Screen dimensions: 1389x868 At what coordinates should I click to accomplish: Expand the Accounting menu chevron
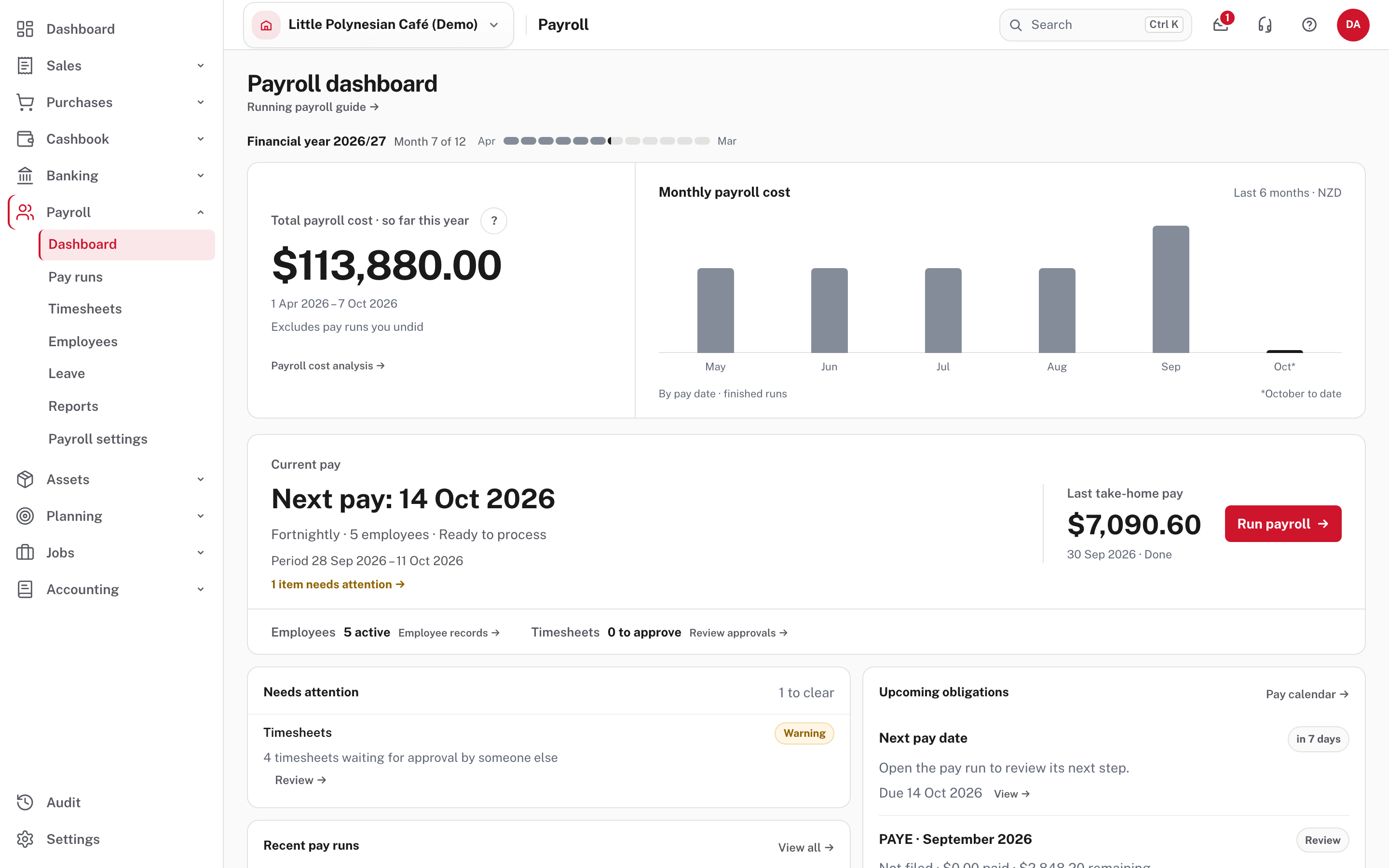(x=201, y=590)
